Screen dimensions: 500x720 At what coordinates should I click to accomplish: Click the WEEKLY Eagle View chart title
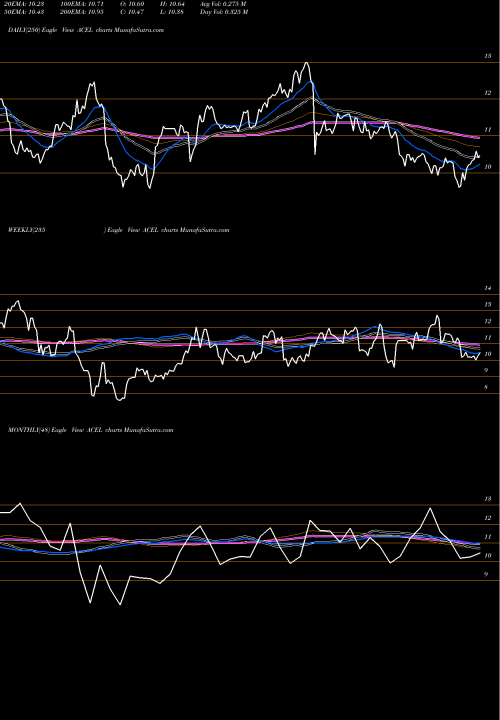(118, 230)
